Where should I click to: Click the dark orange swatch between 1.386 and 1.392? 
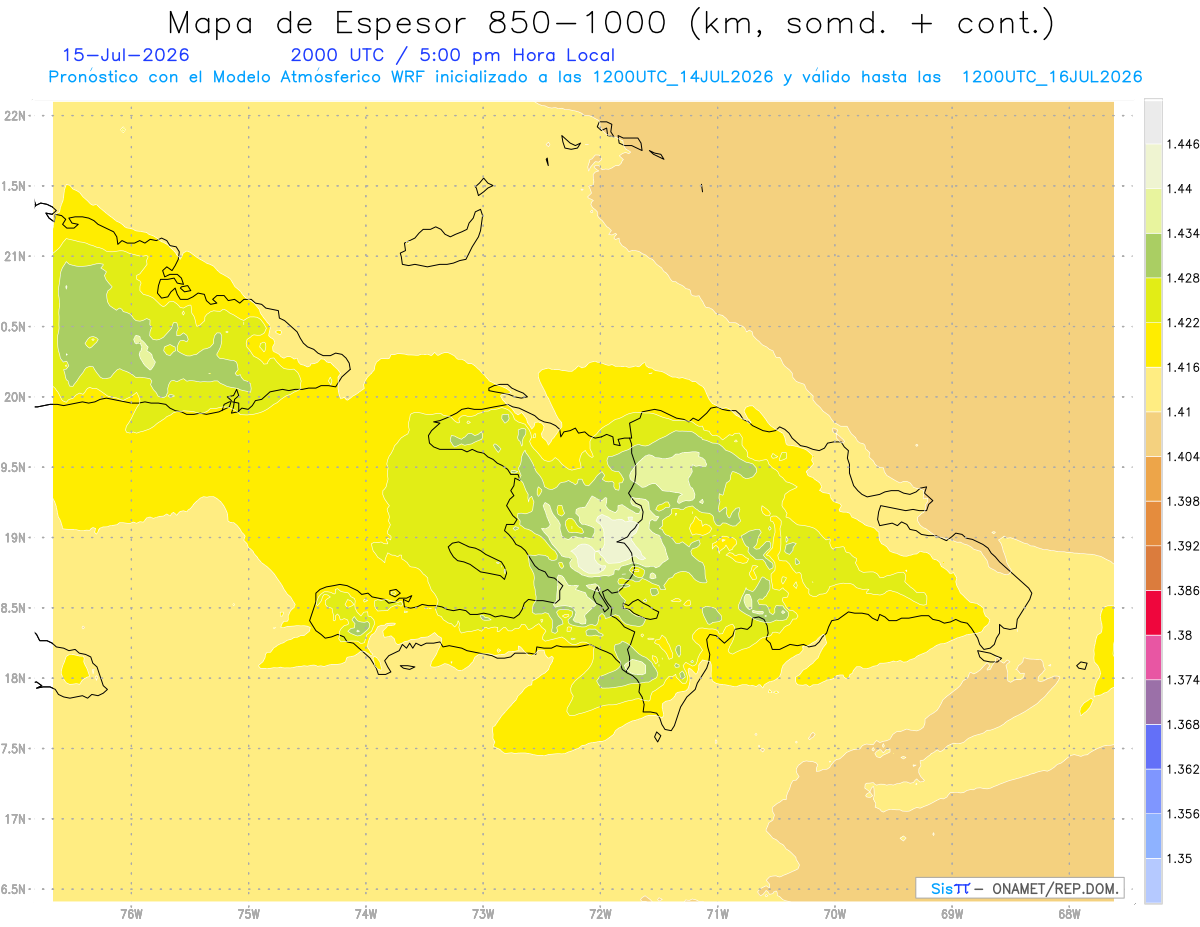1153,568
